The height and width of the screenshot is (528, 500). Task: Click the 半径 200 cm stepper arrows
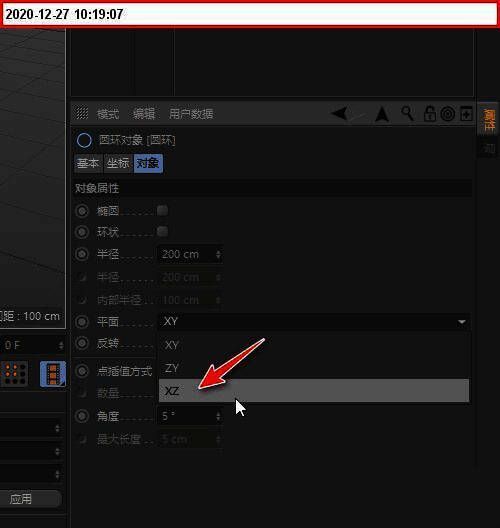click(x=218, y=254)
